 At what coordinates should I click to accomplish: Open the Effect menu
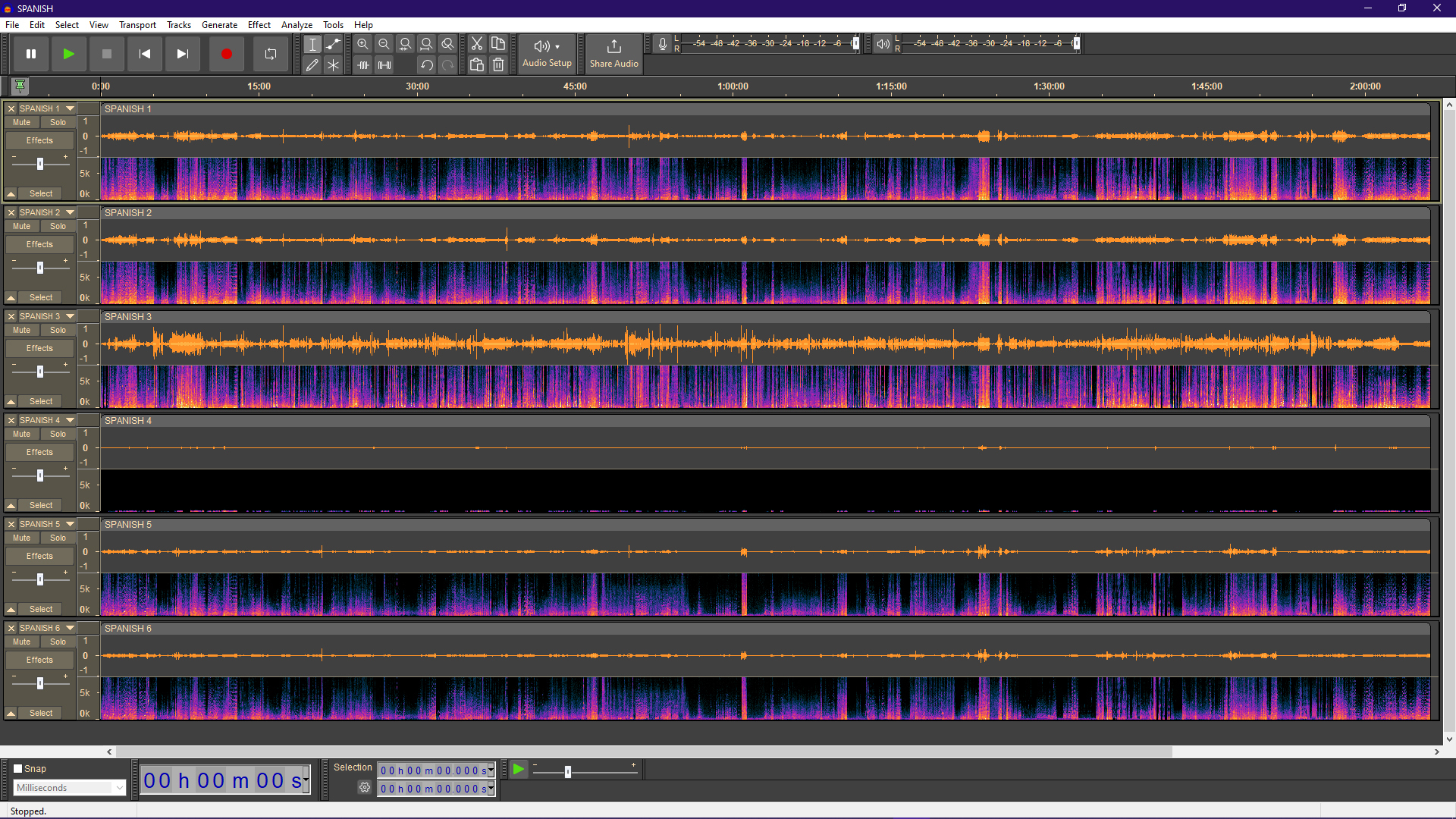tap(259, 25)
